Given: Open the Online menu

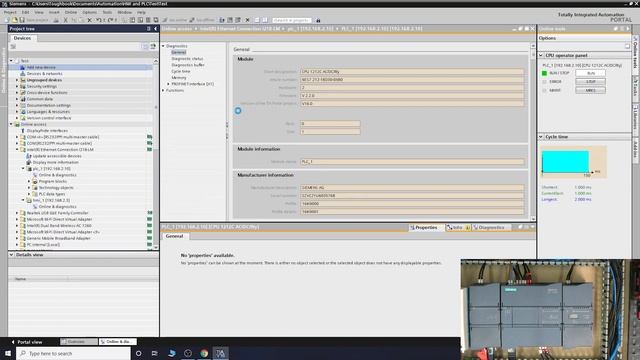Looking at the screenshot, I should [71, 12].
